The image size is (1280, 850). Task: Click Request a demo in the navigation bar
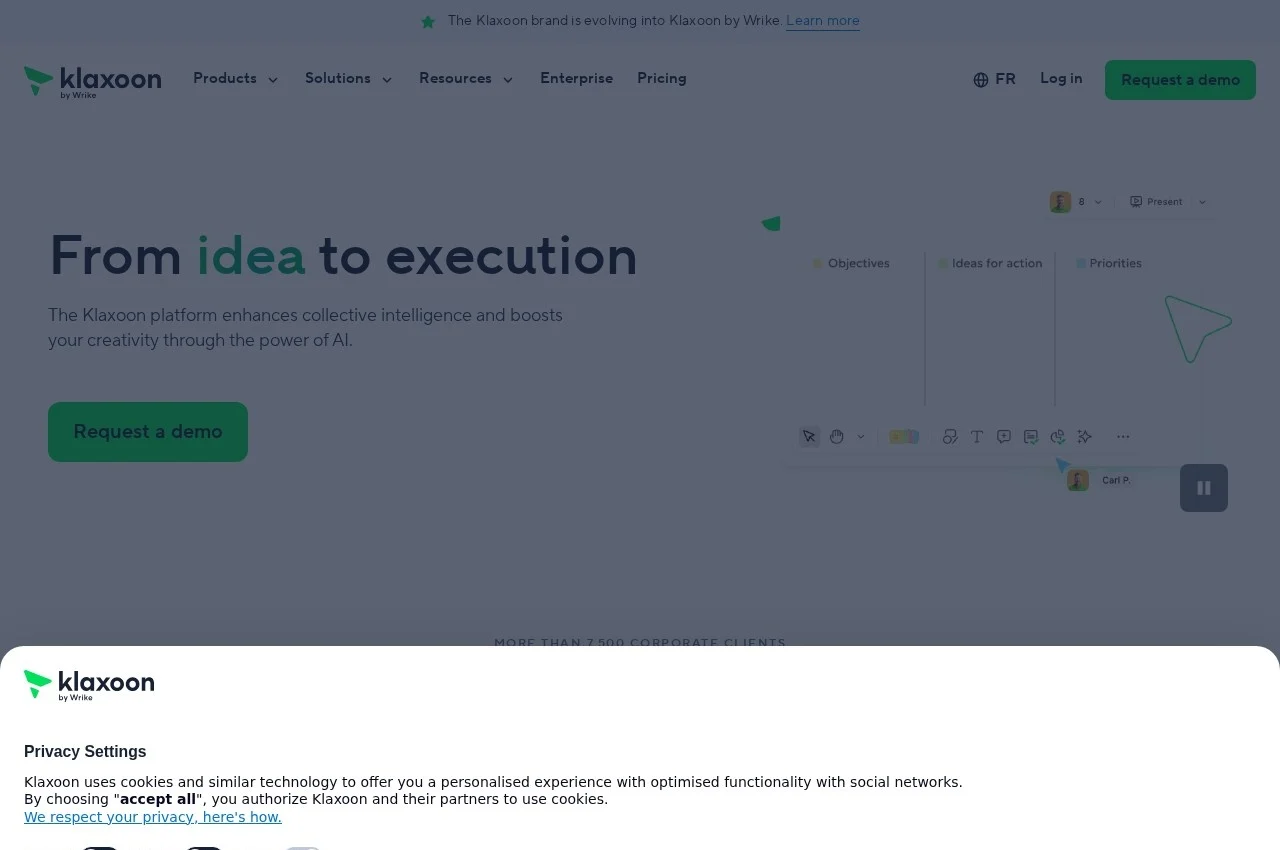coord(1180,80)
